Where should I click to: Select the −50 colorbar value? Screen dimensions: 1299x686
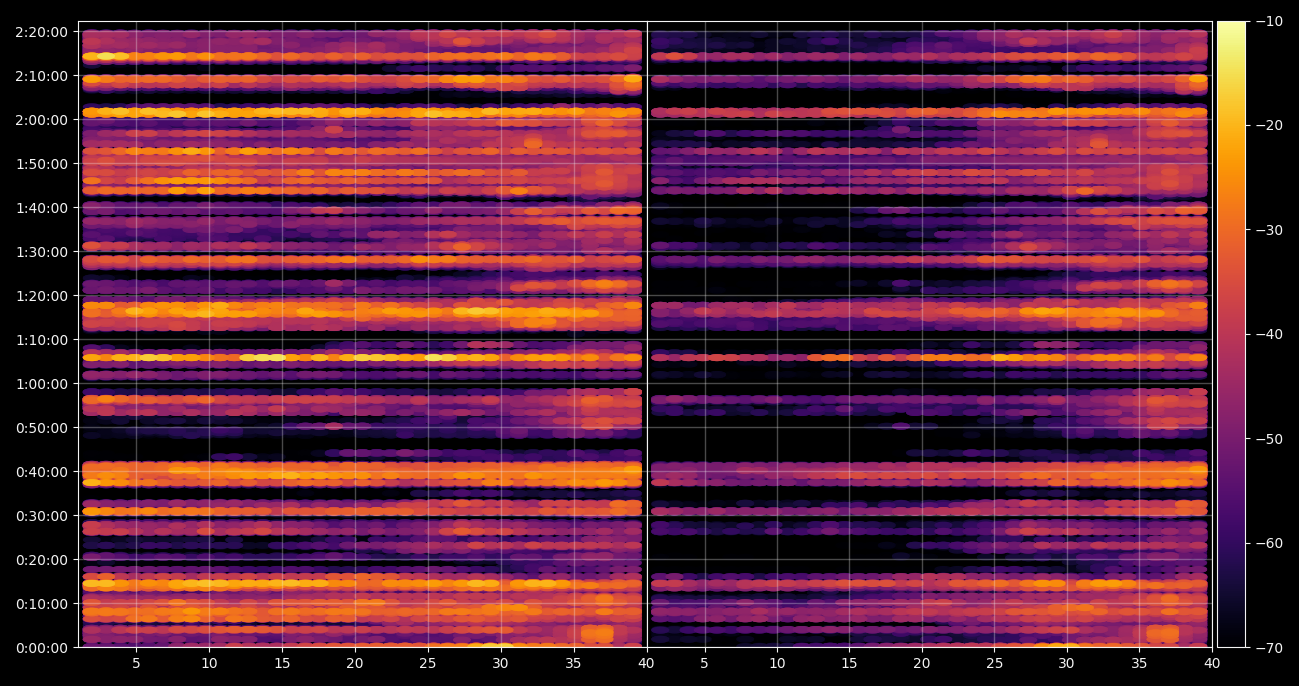pyautogui.click(x=1268, y=439)
